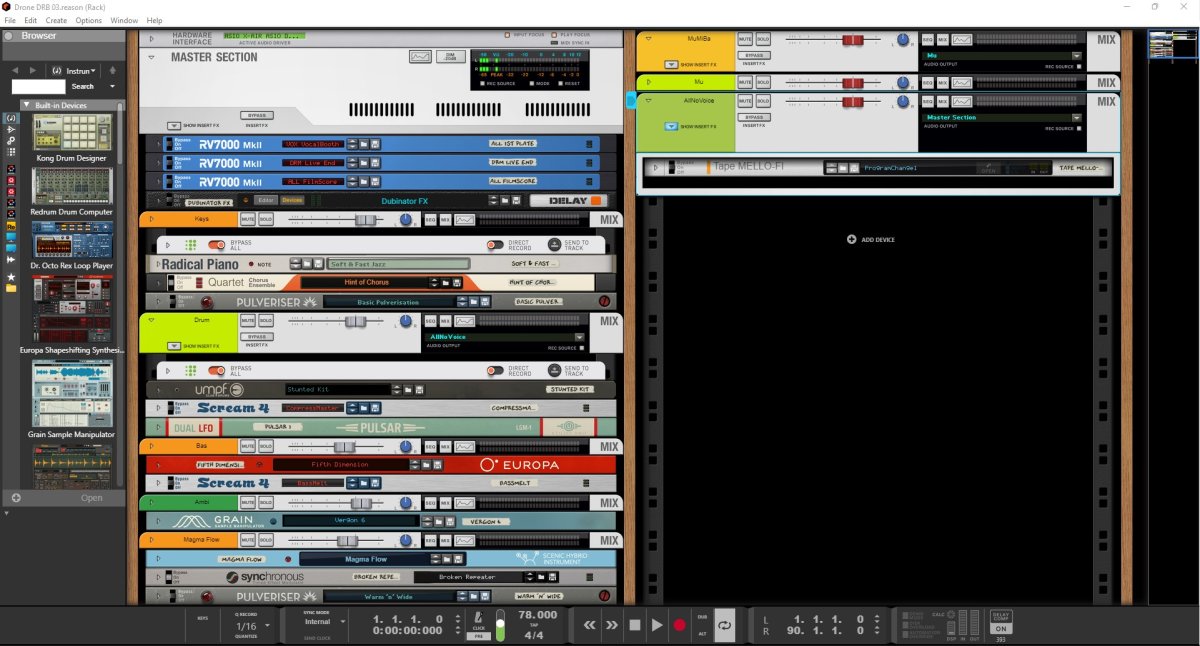Click the SEQ button on Keys channel
This screenshot has height=646, width=1200.
point(431,219)
